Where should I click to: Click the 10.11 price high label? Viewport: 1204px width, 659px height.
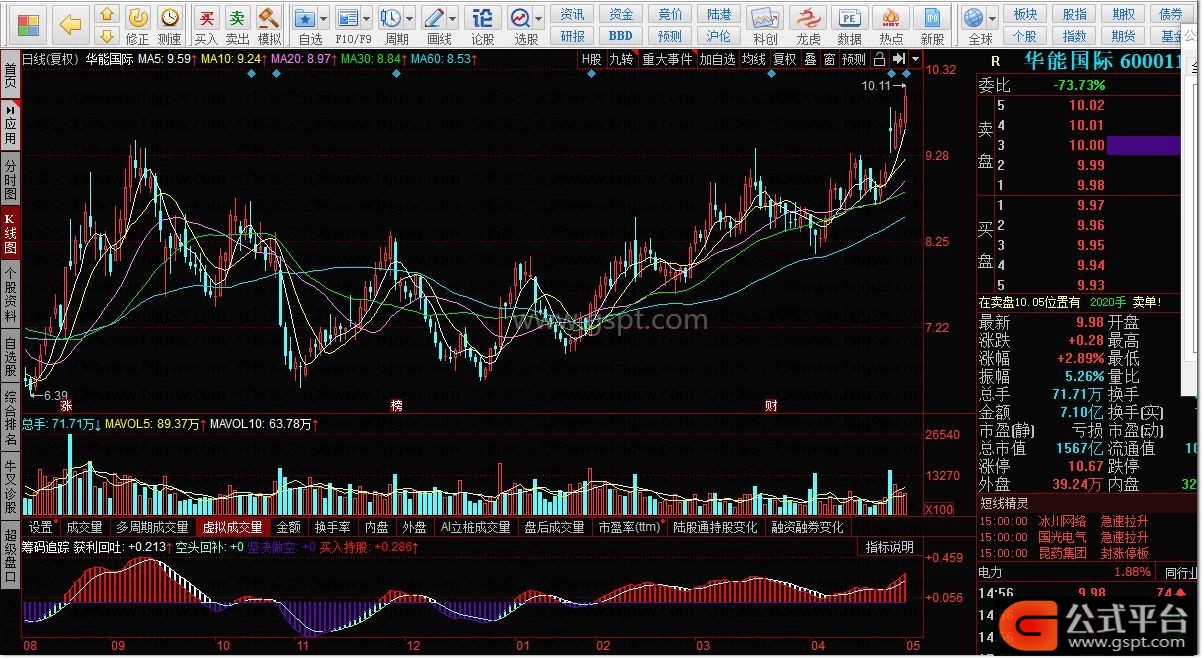point(876,86)
